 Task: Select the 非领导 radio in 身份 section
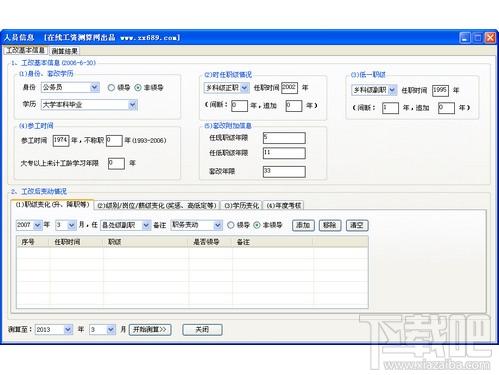point(149,88)
